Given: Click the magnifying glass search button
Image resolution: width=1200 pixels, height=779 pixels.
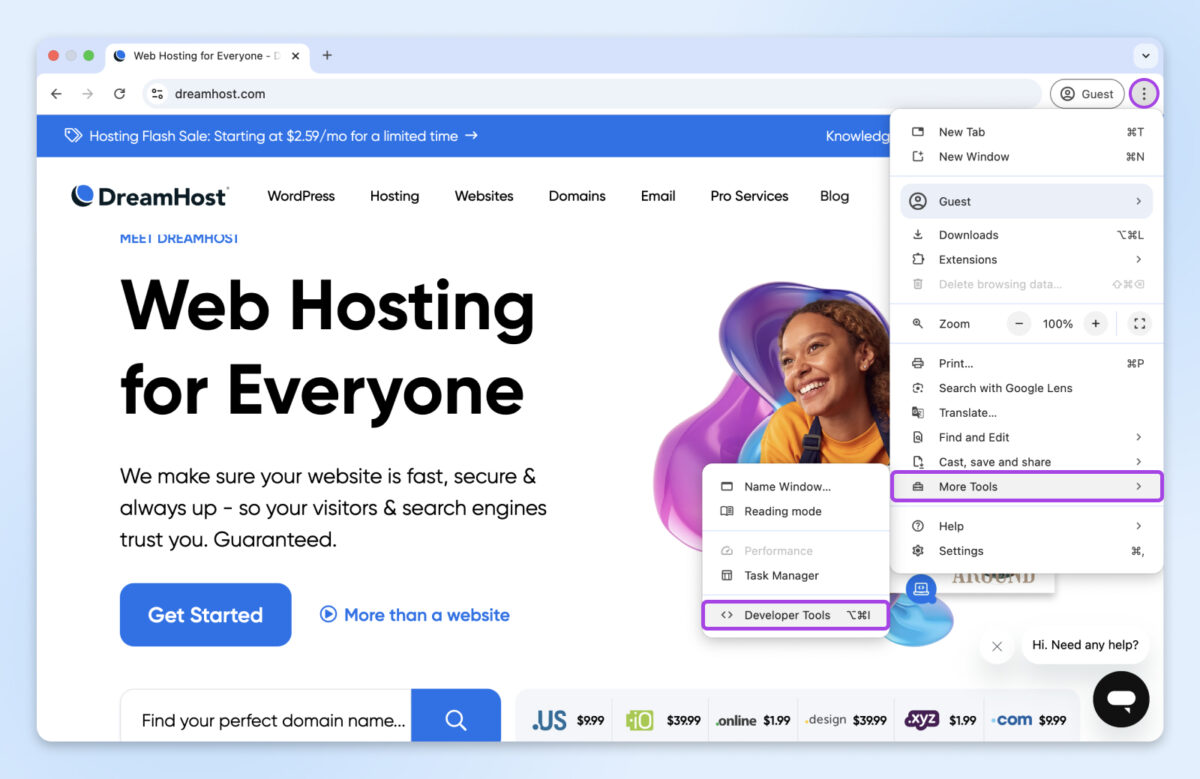Looking at the screenshot, I should (x=456, y=719).
